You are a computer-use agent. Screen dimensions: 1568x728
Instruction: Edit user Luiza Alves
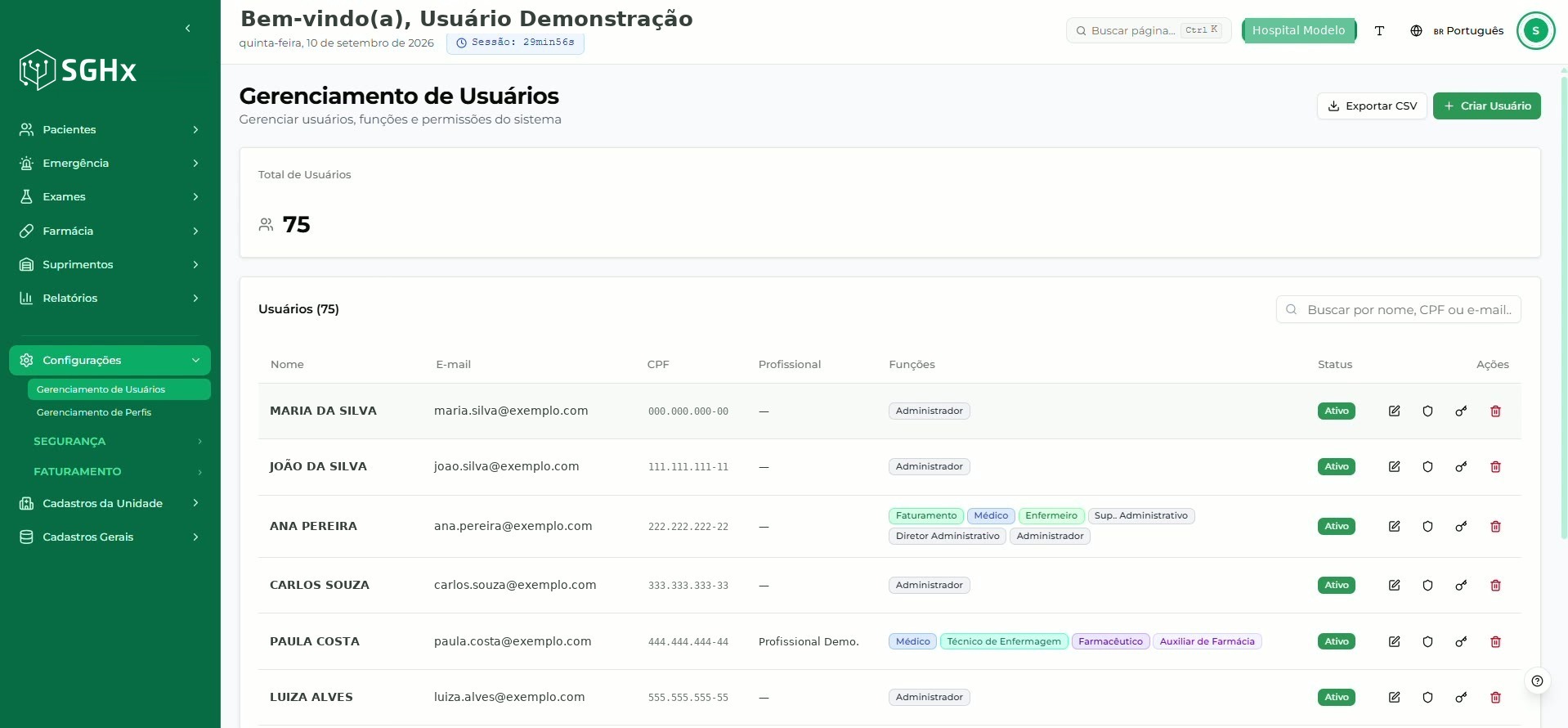pyautogui.click(x=1394, y=697)
